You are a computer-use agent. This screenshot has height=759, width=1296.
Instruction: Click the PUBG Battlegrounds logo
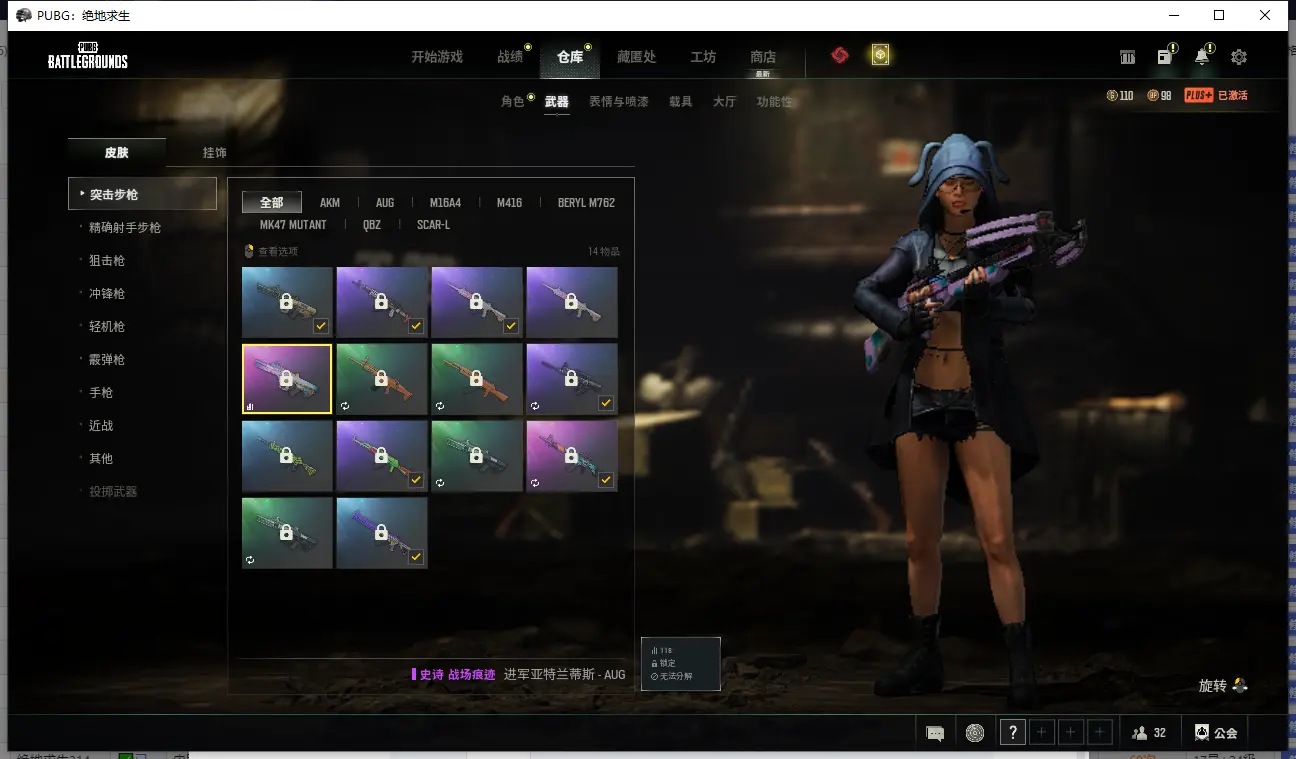point(88,56)
